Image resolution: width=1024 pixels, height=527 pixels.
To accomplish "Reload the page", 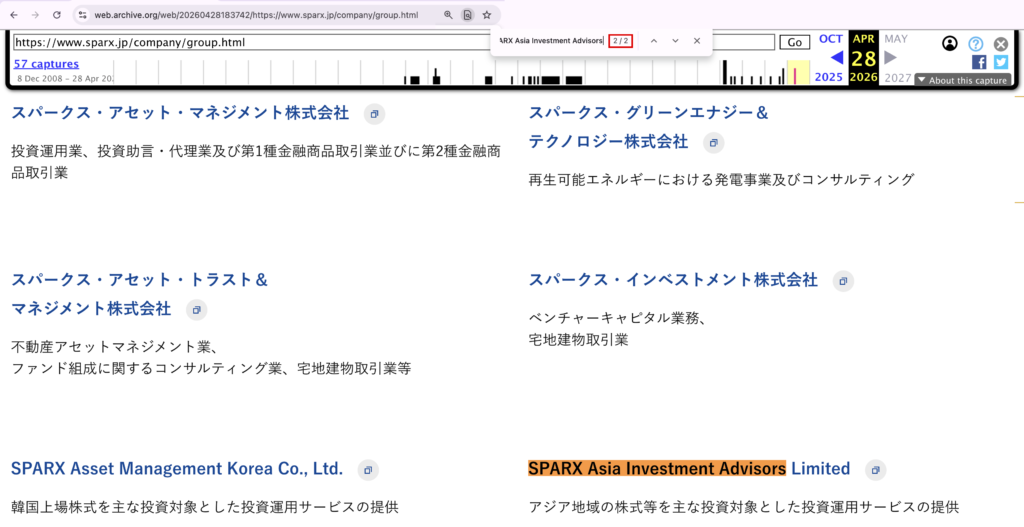I will pyautogui.click(x=57, y=14).
